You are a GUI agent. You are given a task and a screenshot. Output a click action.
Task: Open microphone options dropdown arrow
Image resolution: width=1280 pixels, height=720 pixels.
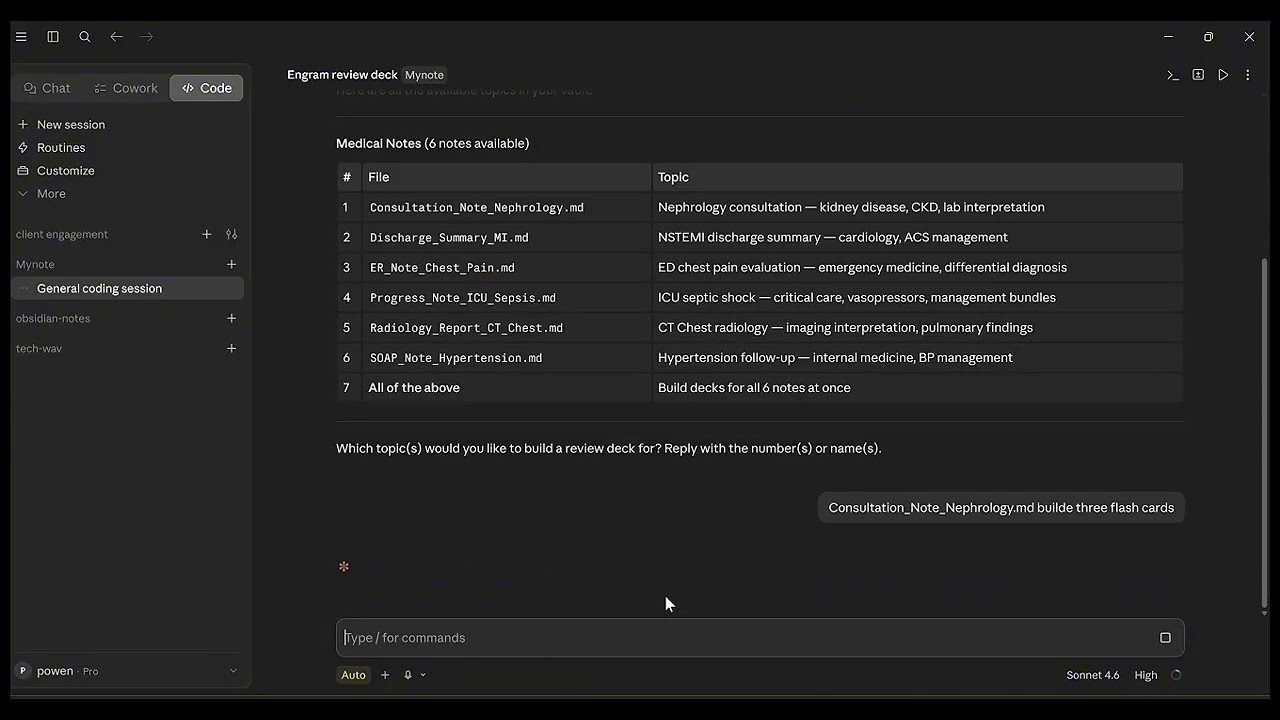pyautogui.click(x=423, y=675)
